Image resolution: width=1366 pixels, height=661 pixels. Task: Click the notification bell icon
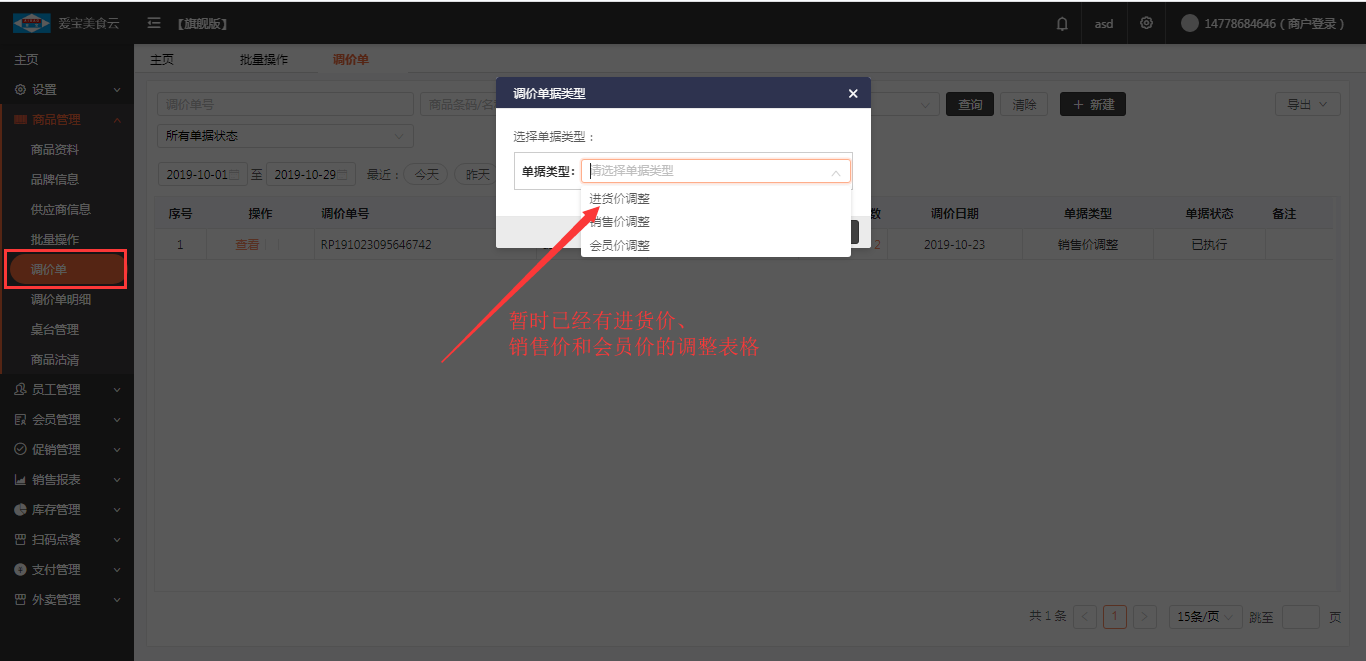1062,23
